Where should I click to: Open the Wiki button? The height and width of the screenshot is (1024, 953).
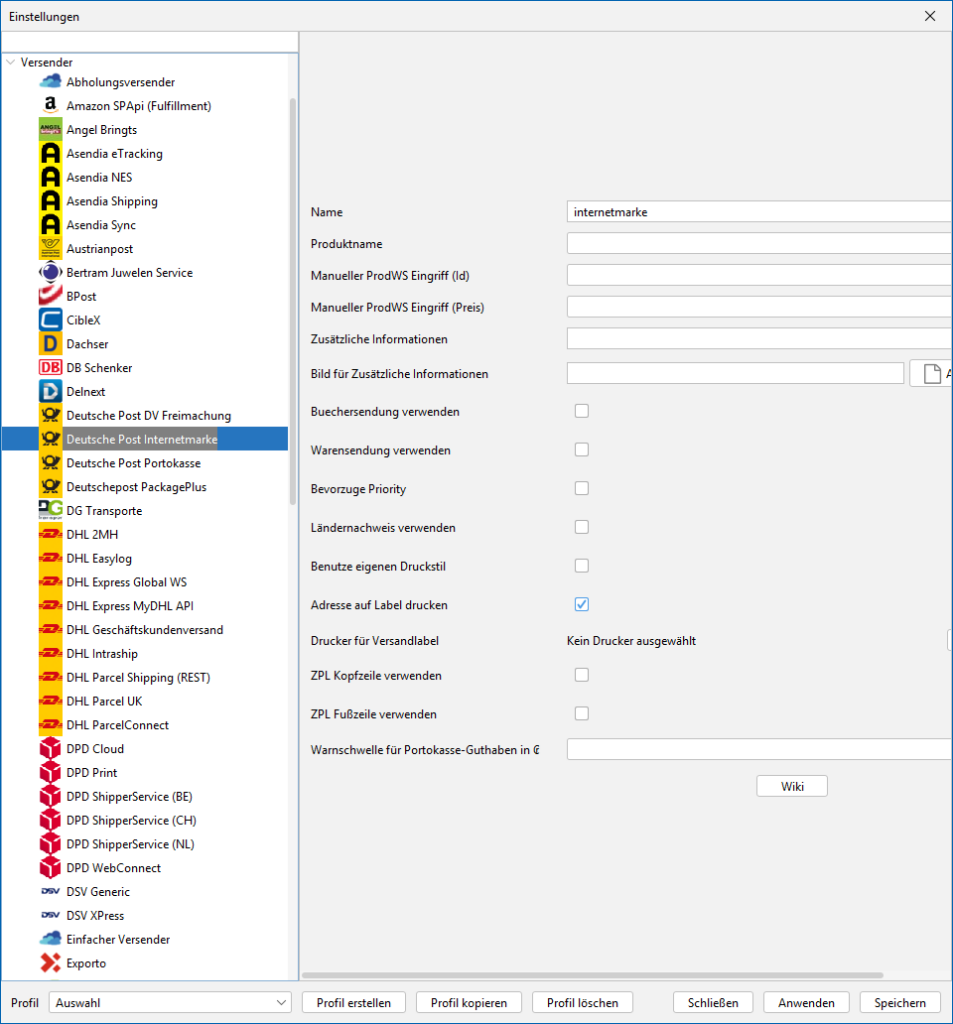tap(791, 786)
